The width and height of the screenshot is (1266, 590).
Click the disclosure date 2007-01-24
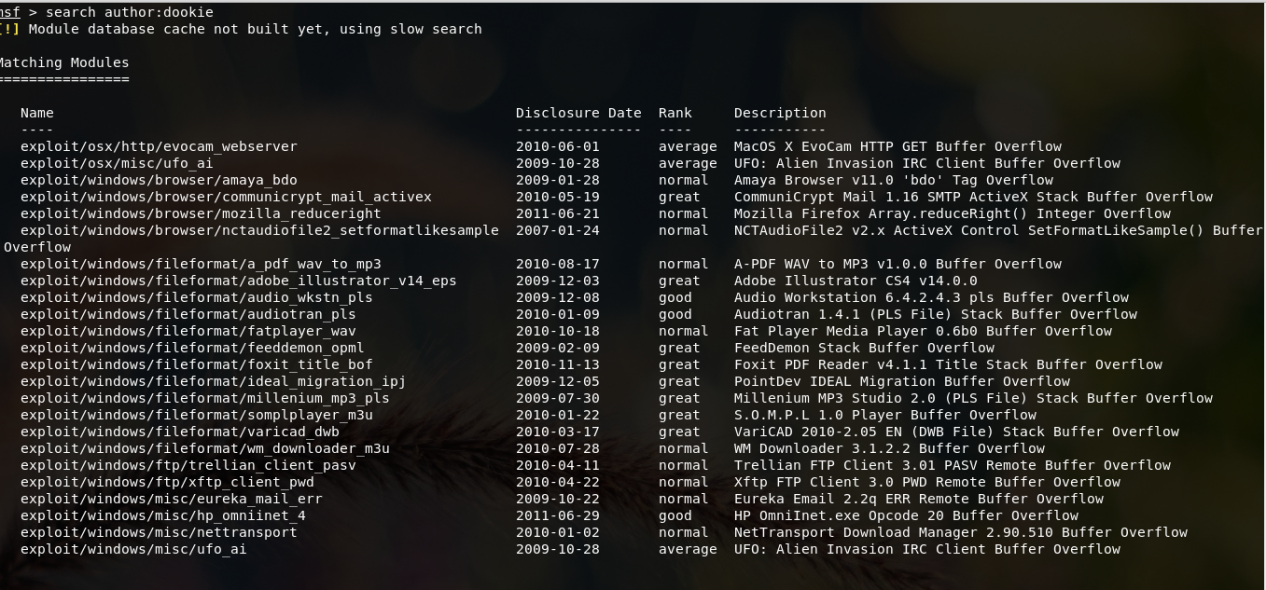(x=558, y=230)
